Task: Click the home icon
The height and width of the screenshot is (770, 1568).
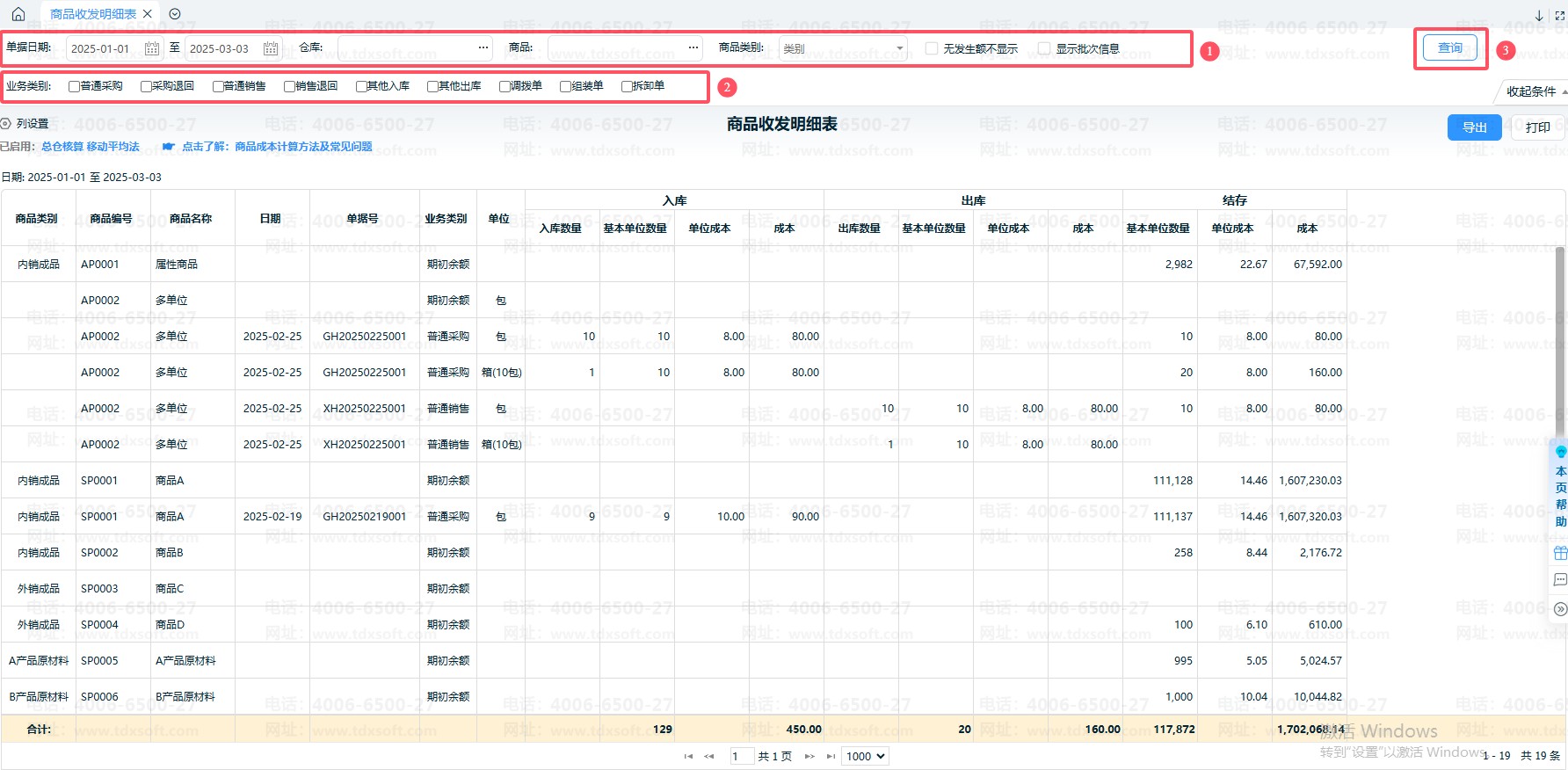Action: click(18, 14)
